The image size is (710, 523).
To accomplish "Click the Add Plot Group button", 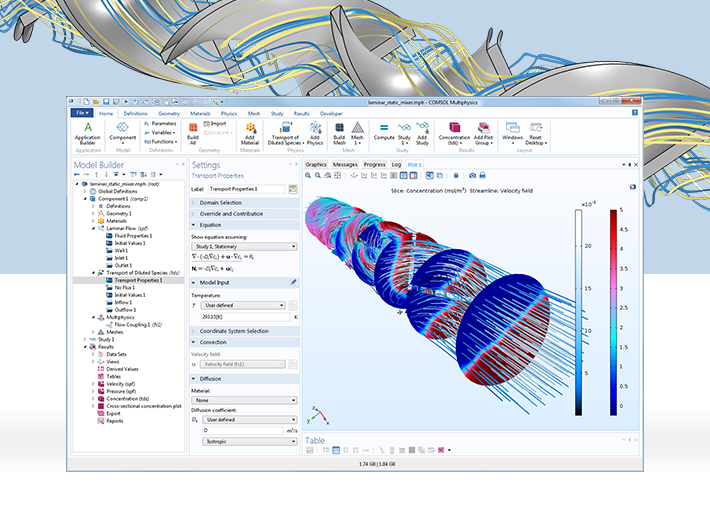I will click(x=483, y=133).
